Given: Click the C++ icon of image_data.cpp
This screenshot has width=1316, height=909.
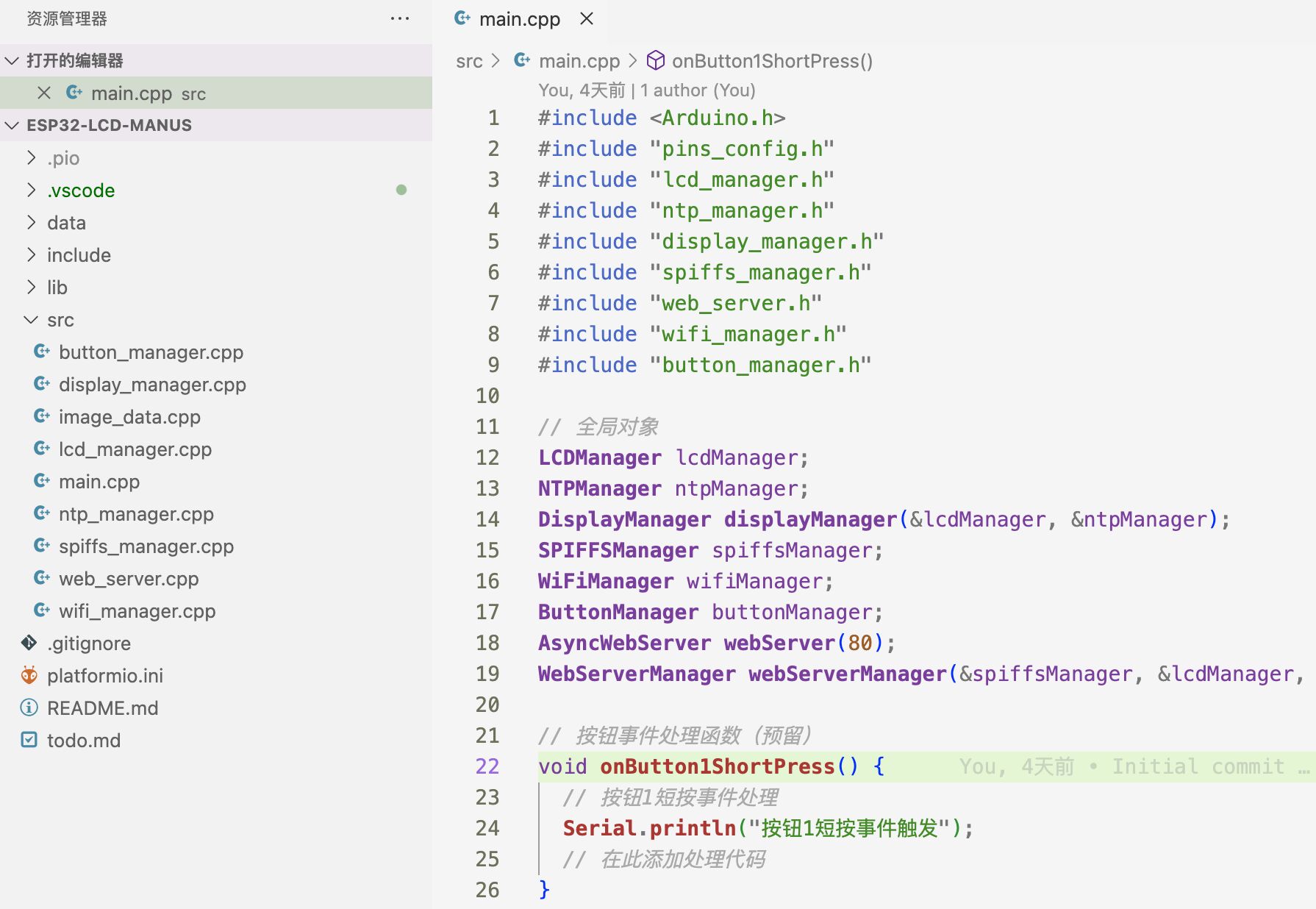Looking at the screenshot, I should coord(43,416).
